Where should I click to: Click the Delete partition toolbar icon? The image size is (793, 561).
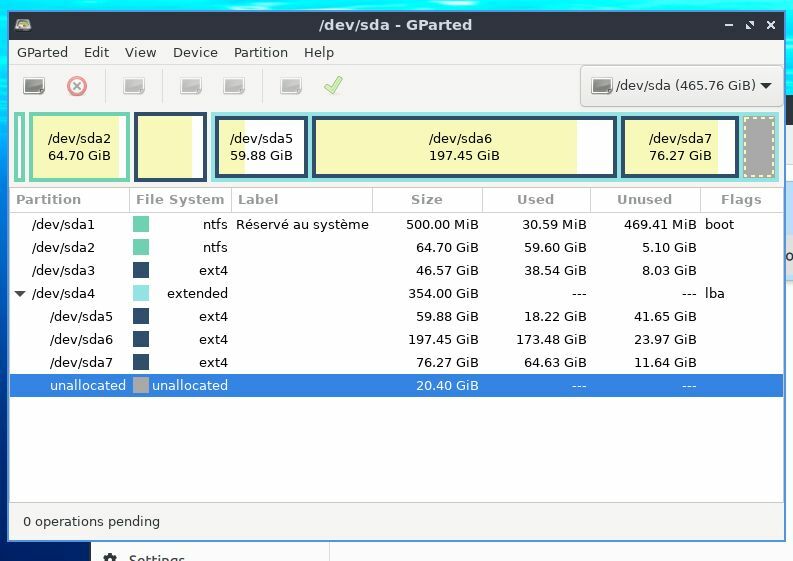(x=77, y=86)
